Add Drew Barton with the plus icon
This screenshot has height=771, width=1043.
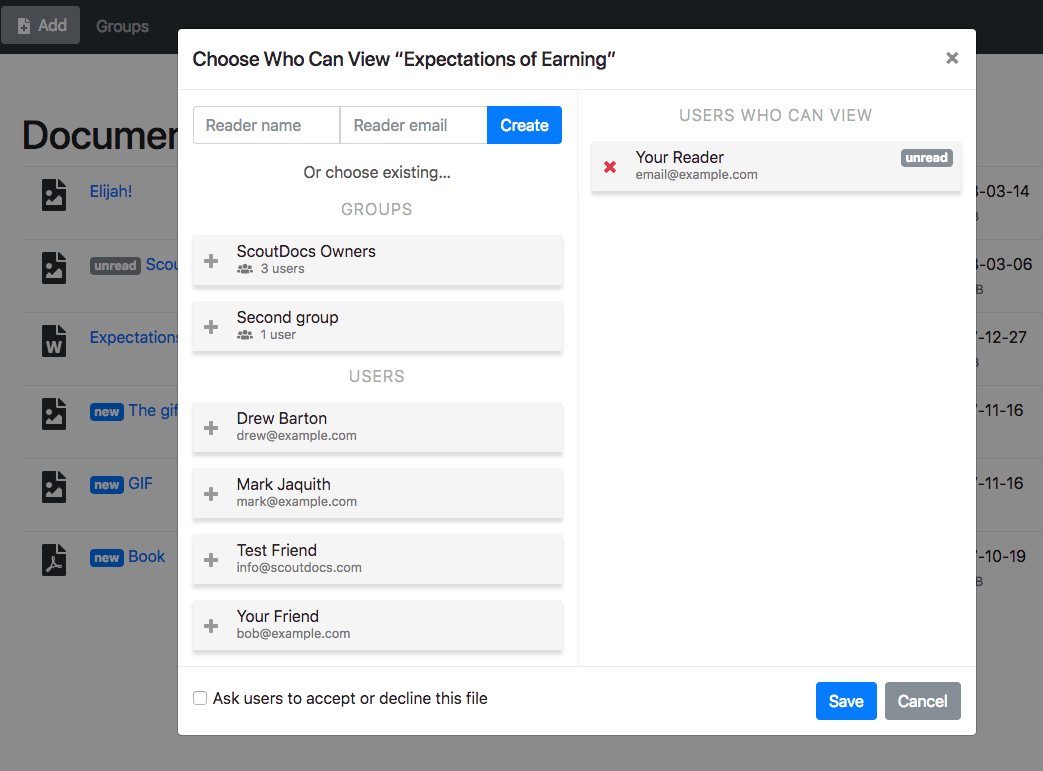pos(211,428)
